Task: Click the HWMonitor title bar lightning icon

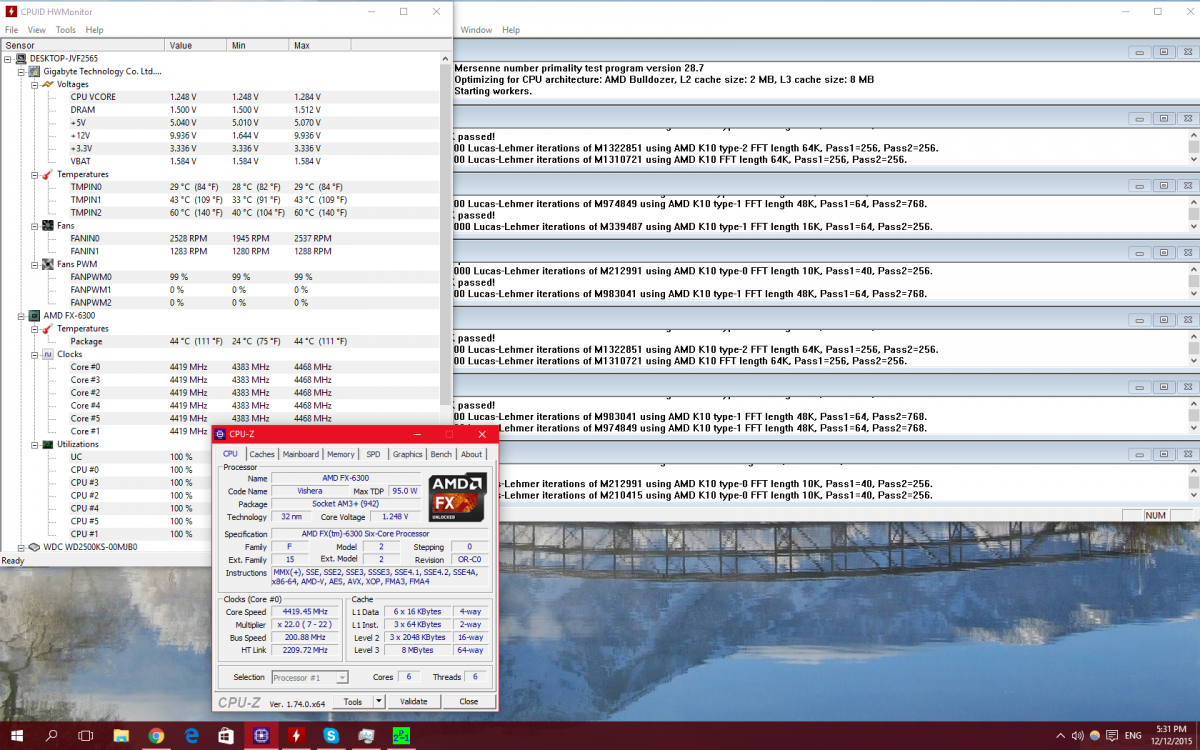Action: [9, 11]
